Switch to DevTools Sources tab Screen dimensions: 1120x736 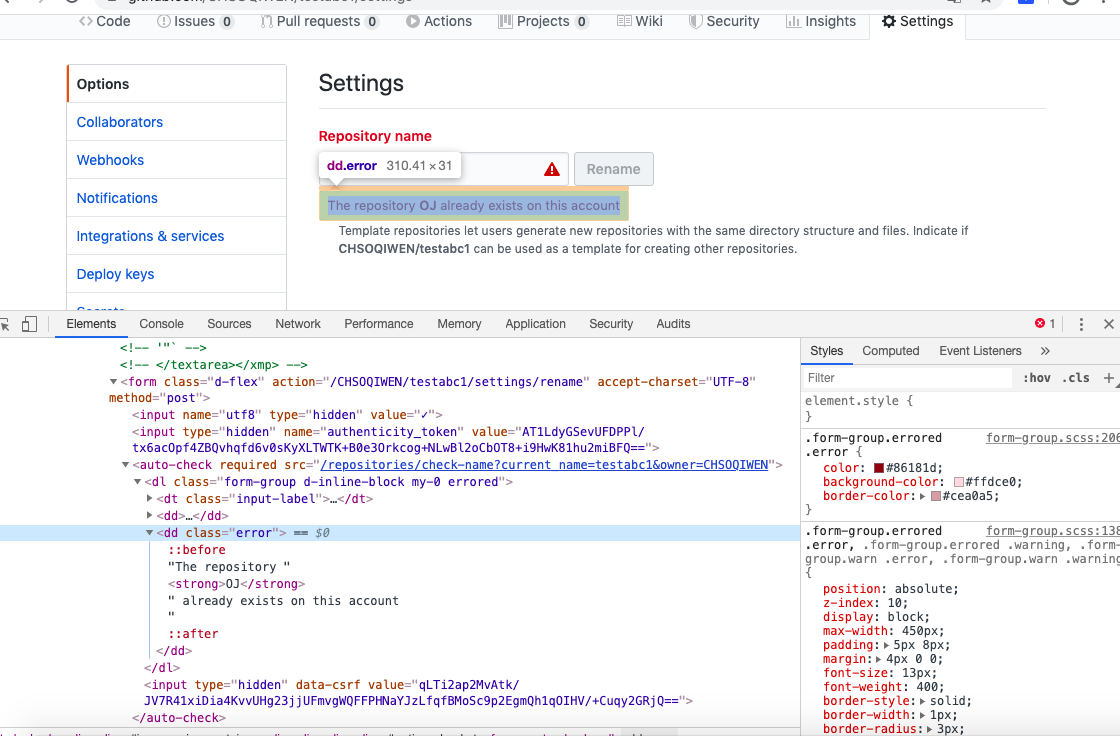pos(229,324)
